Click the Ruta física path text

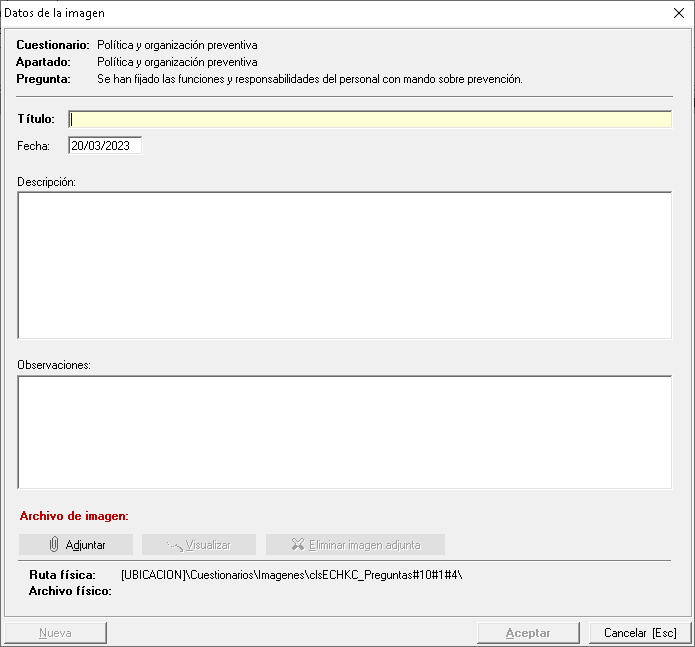tap(291, 575)
